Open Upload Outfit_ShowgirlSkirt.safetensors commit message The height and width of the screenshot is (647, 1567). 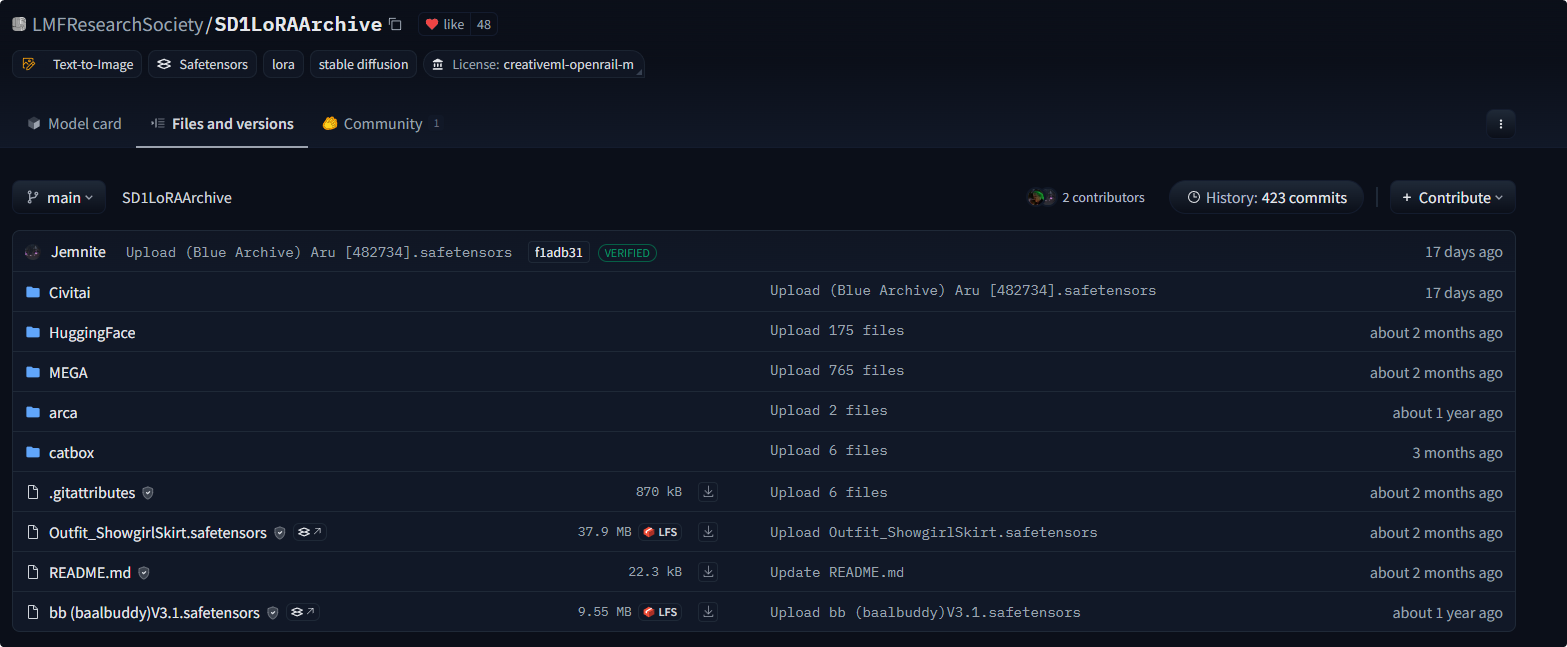click(x=934, y=533)
